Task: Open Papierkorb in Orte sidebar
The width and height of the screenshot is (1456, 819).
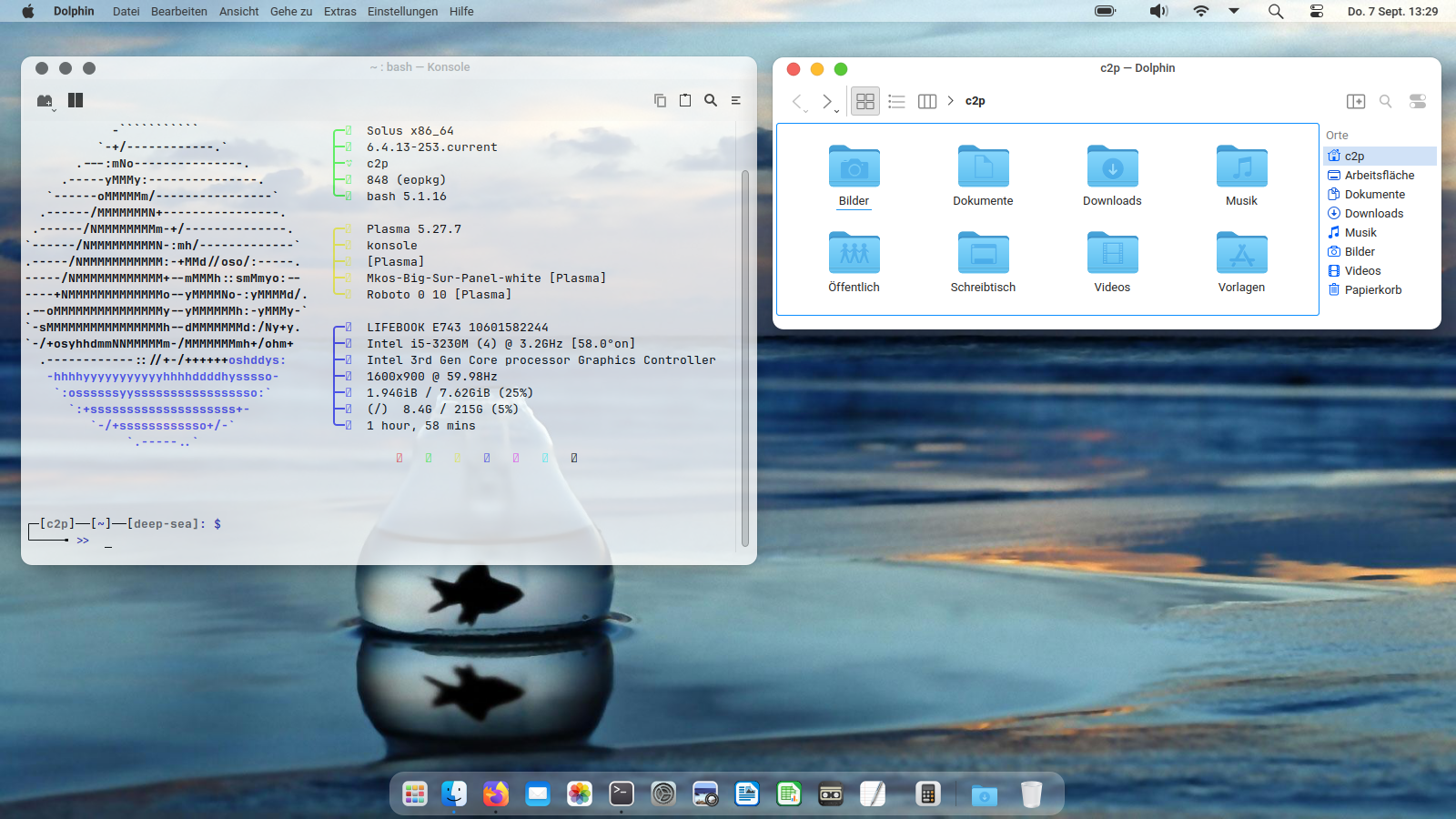Action: [1380, 289]
